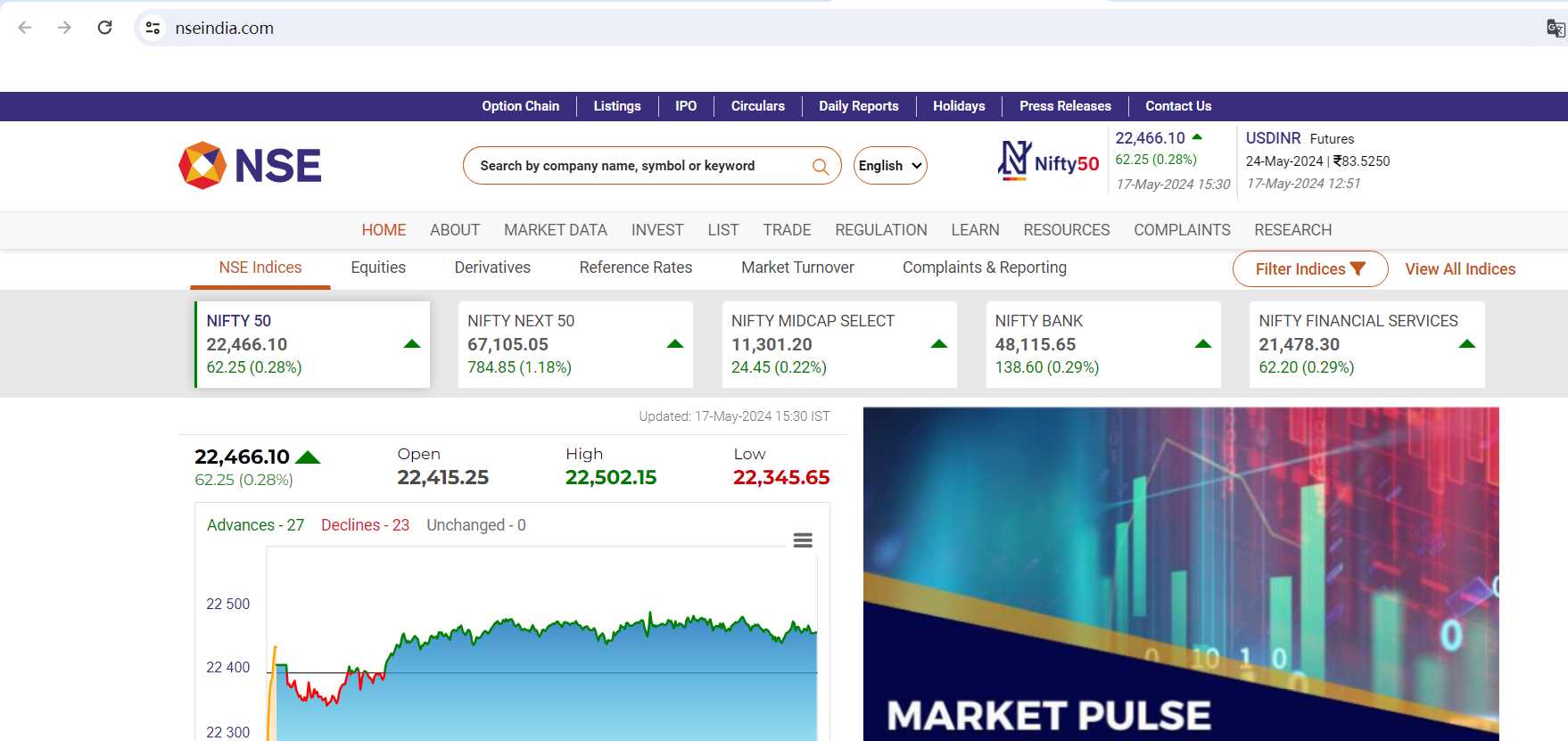Click the search magnifier icon
The height and width of the screenshot is (741, 1568).
821,166
